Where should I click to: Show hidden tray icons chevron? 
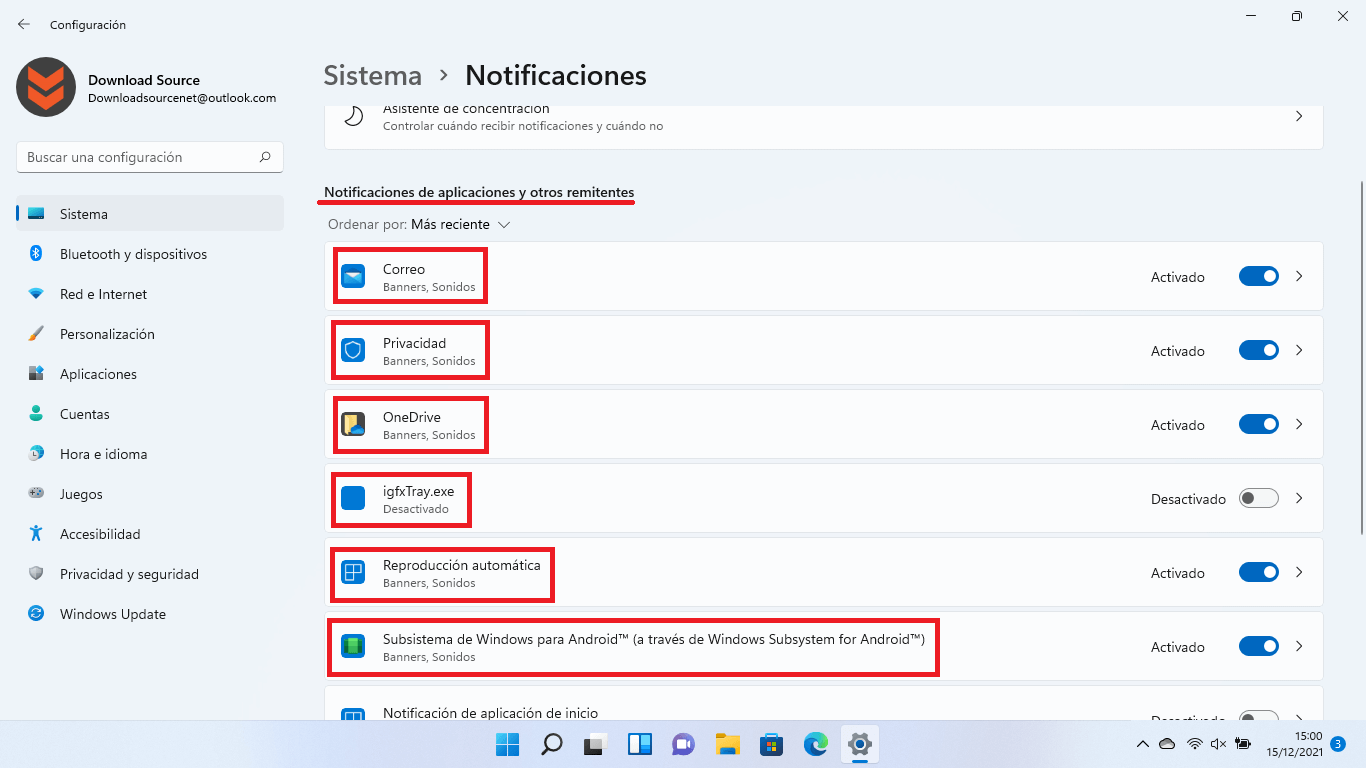1143,744
